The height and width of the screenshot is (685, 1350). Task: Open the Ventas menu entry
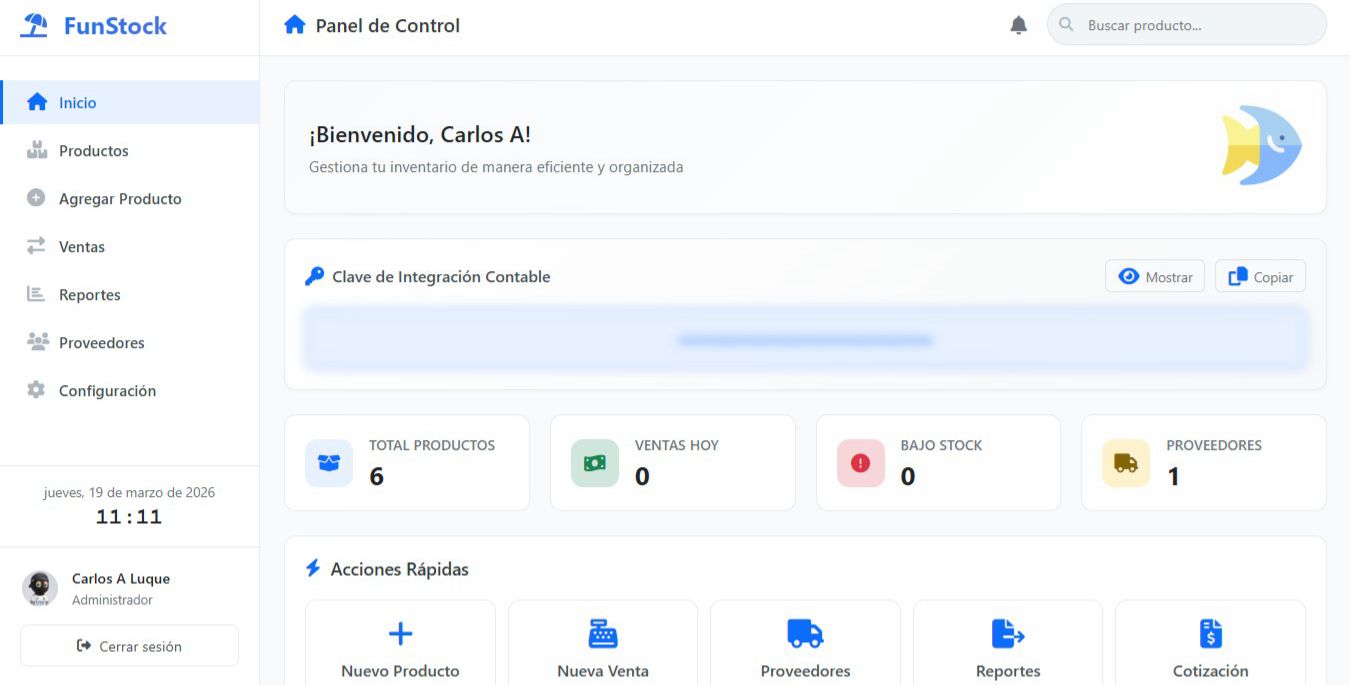coord(81,246)
